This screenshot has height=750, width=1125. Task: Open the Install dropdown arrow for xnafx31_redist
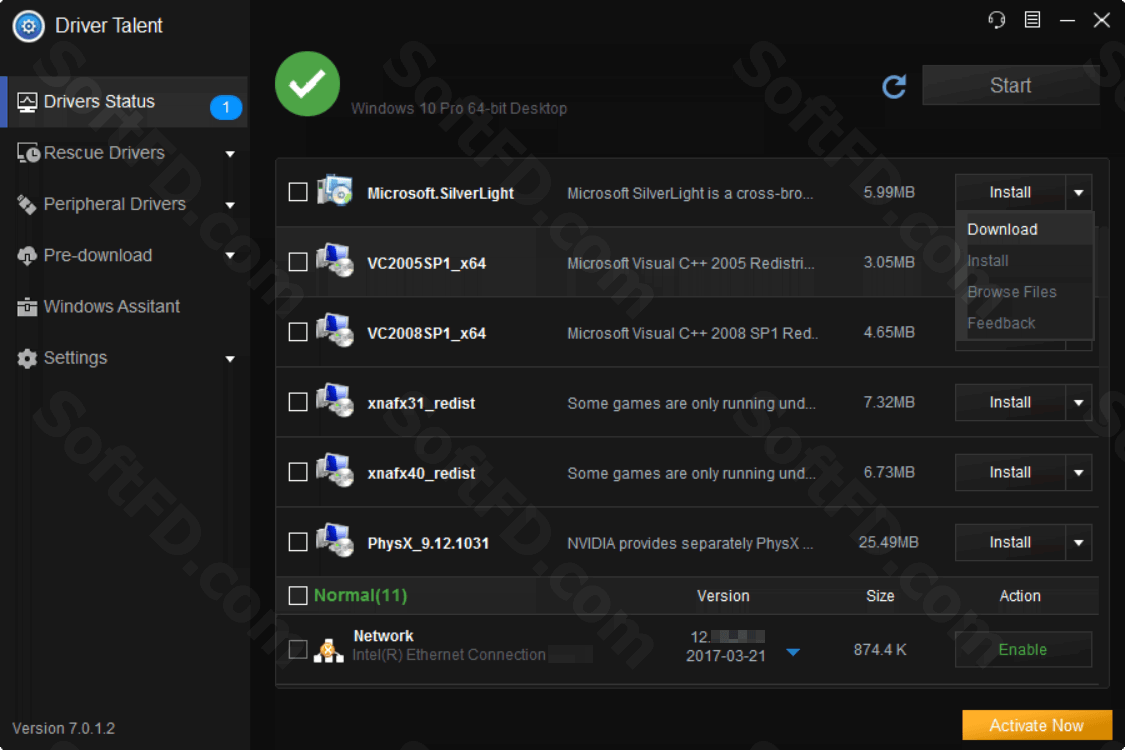pos(1078,403)
